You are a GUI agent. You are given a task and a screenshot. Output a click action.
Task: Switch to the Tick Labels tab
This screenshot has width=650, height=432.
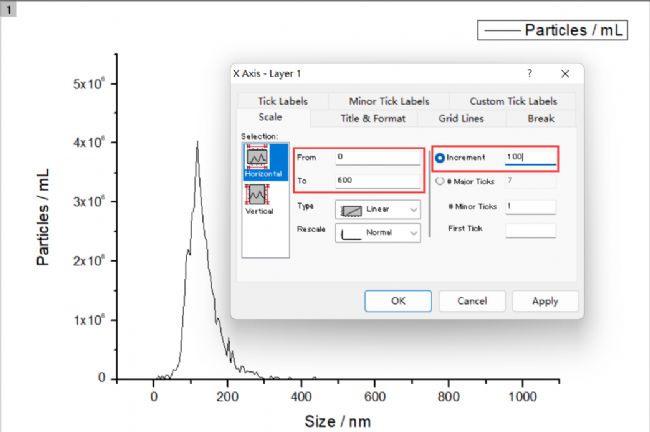(x=283, y=101)
